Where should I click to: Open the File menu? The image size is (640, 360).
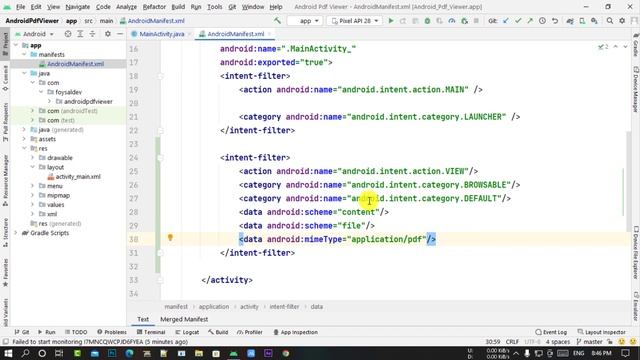pos(20,7)
